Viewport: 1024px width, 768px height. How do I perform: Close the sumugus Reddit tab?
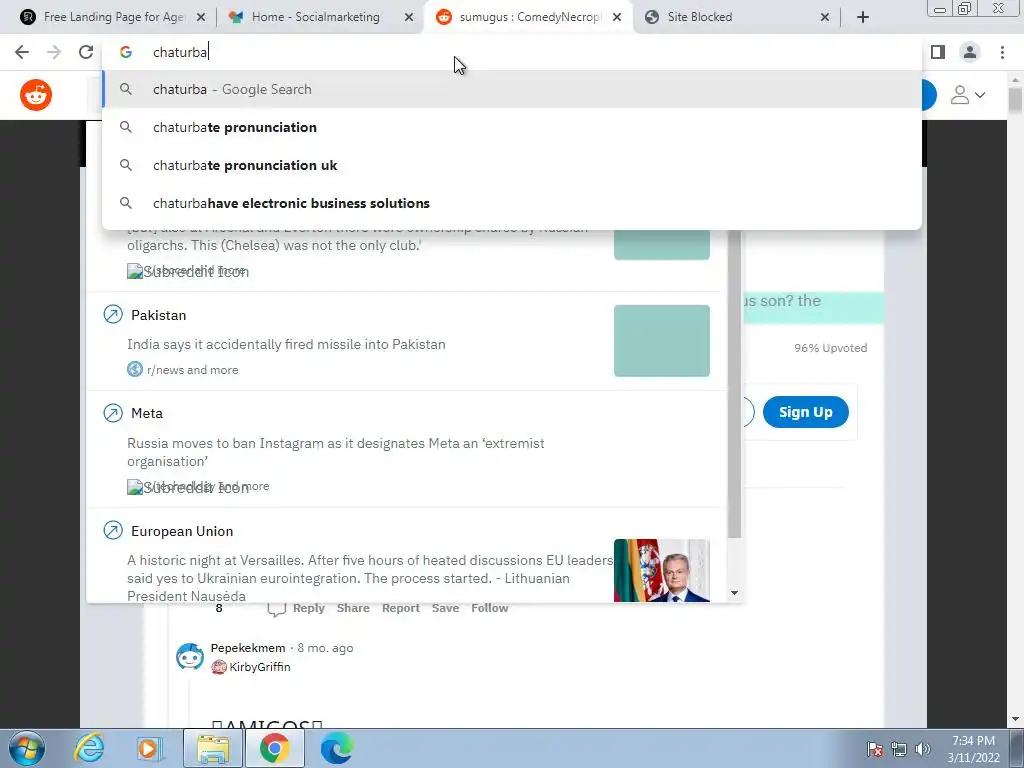click(617, 17)
